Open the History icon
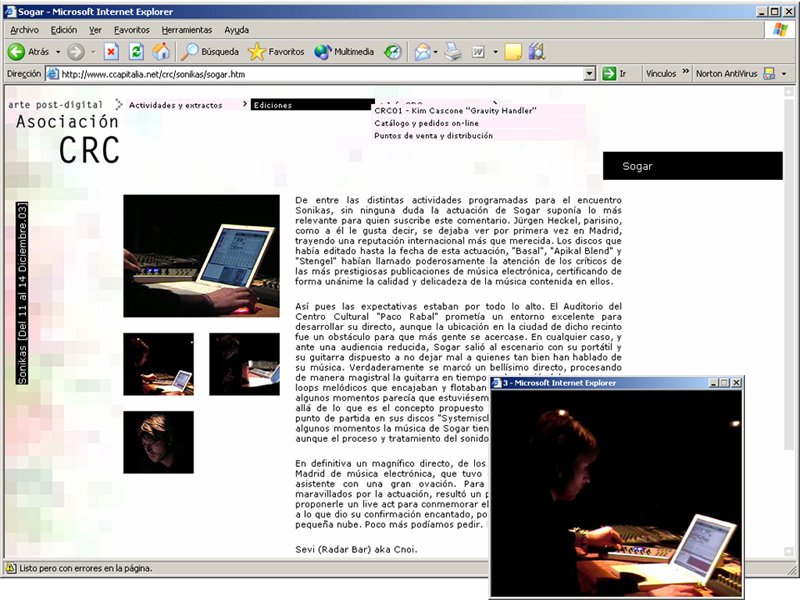 click(393, 52)
